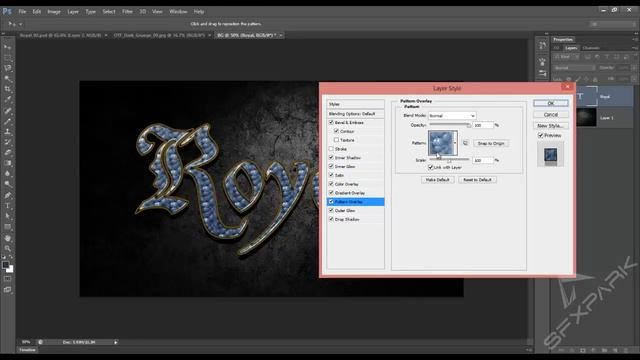Click the Snap to Origin button

click(491, 143)
